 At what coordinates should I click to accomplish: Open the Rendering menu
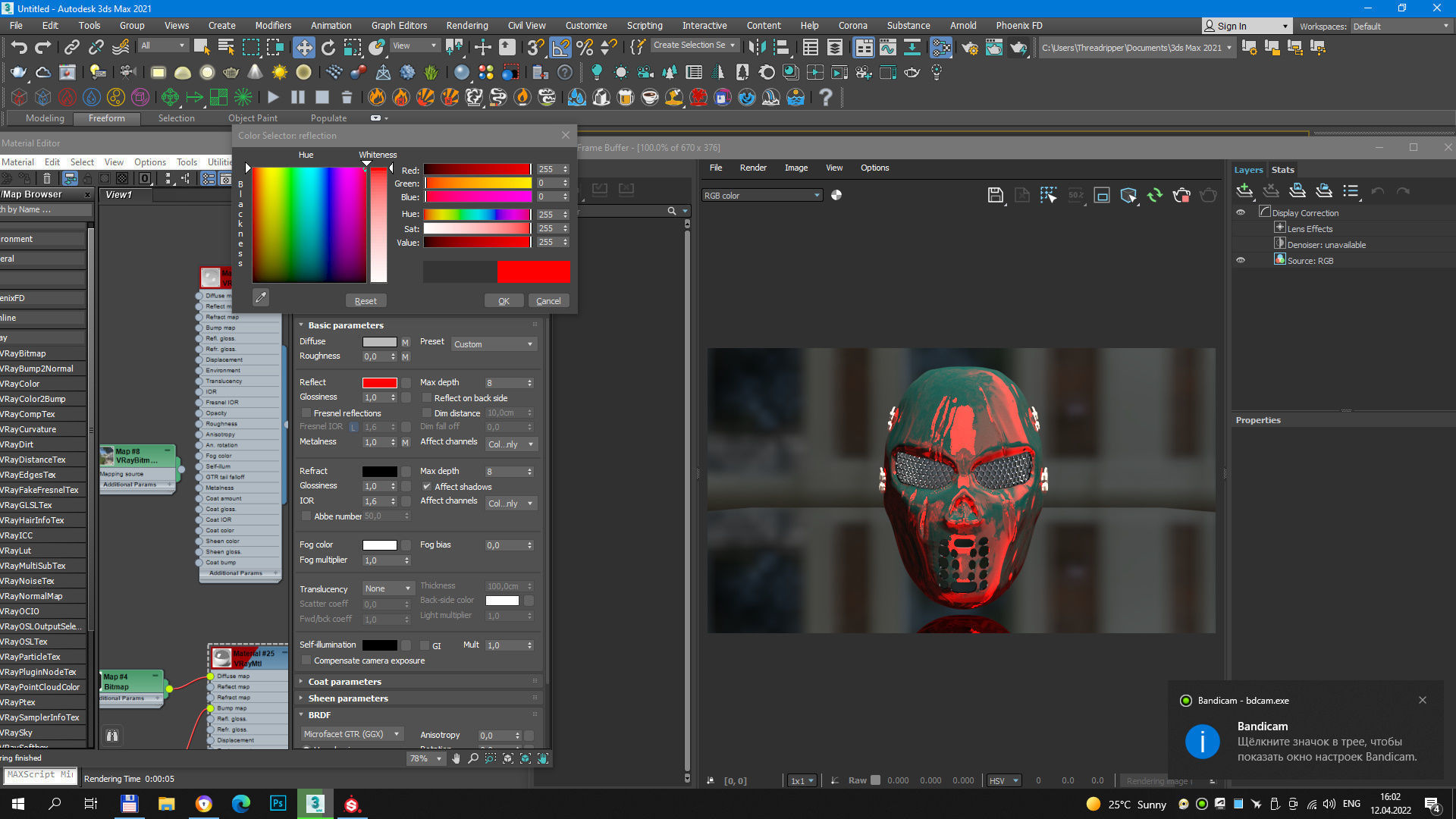466,25
